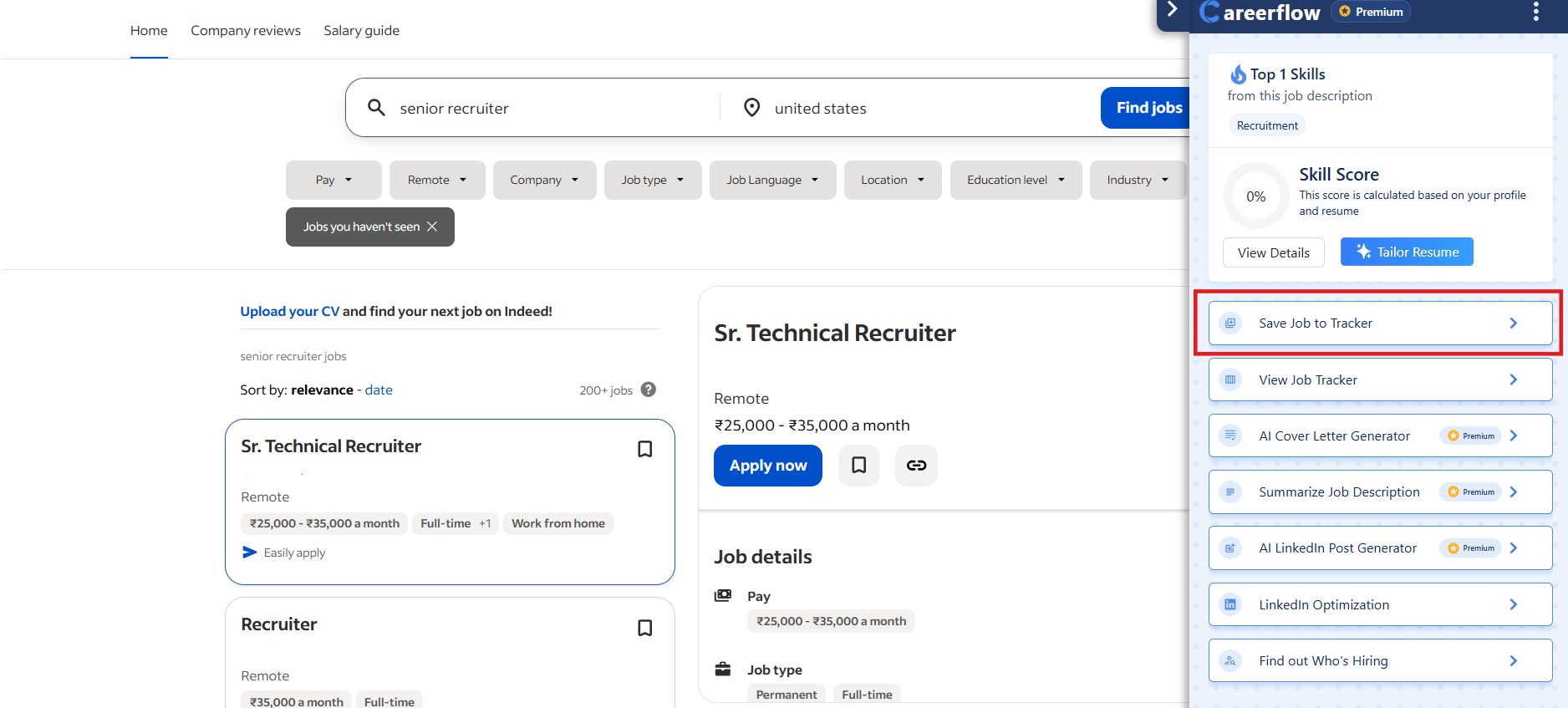Click the Full-time +1 tag
The width and height of the screenshot is (1568, 708).
456,523
